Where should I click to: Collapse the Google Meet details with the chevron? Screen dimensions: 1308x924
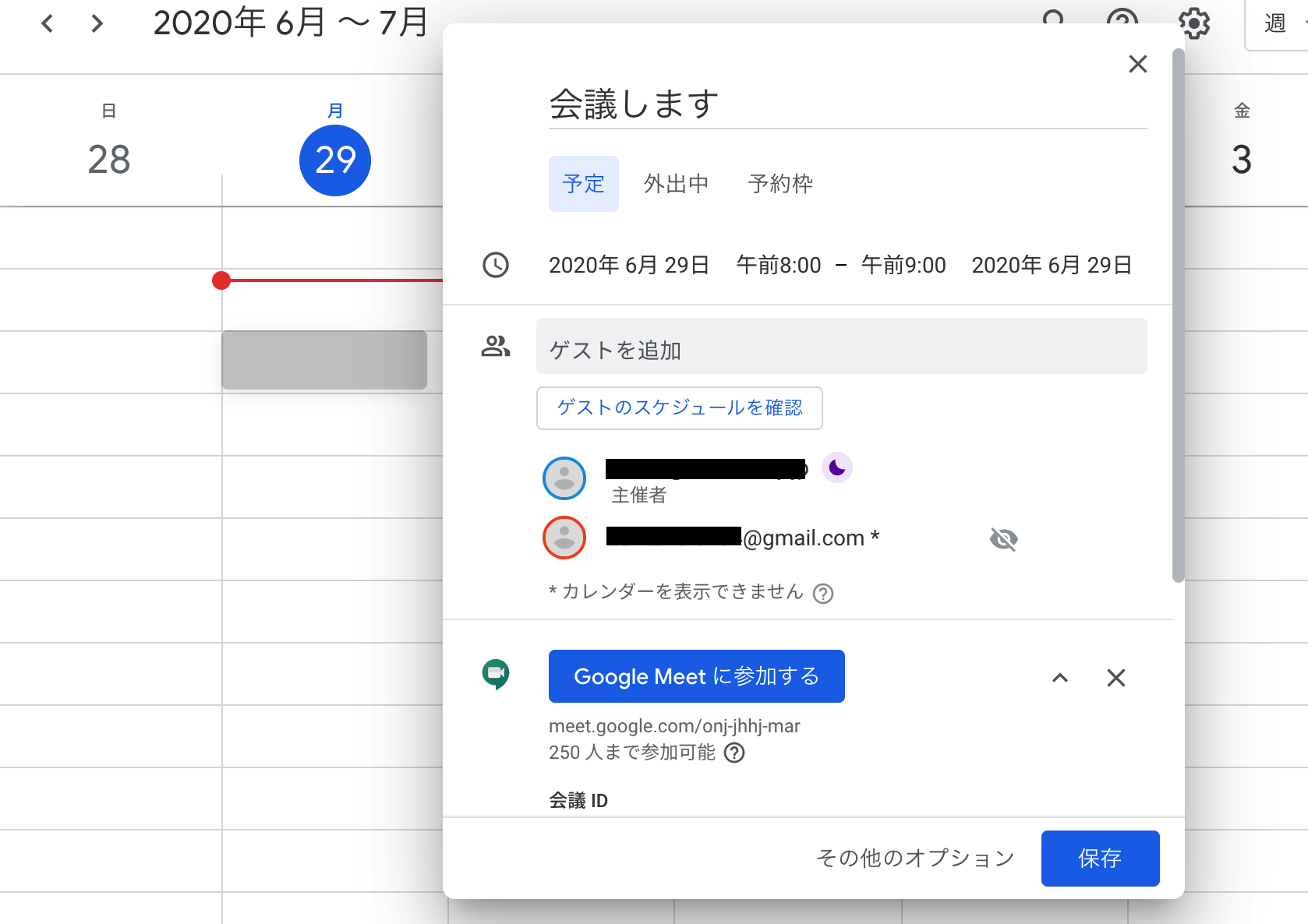(1059, 678)
